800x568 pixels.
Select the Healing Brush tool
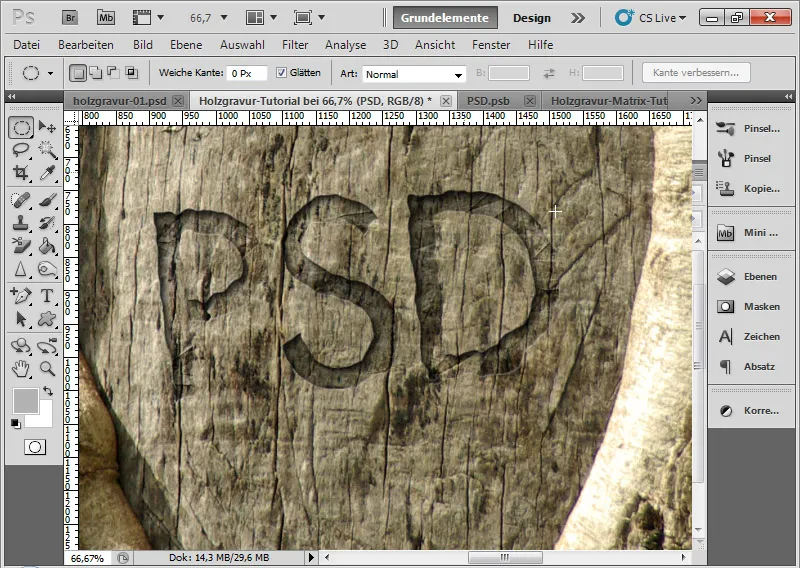click(x=21, y=200)
